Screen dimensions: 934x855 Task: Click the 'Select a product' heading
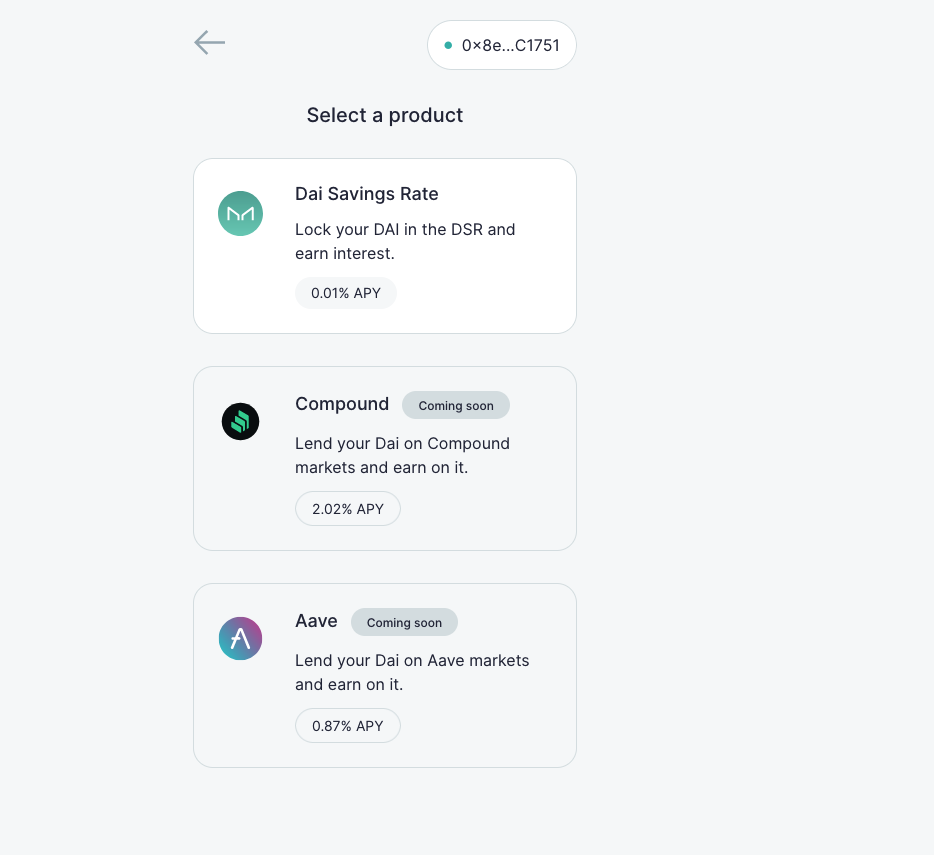point(385,116)
